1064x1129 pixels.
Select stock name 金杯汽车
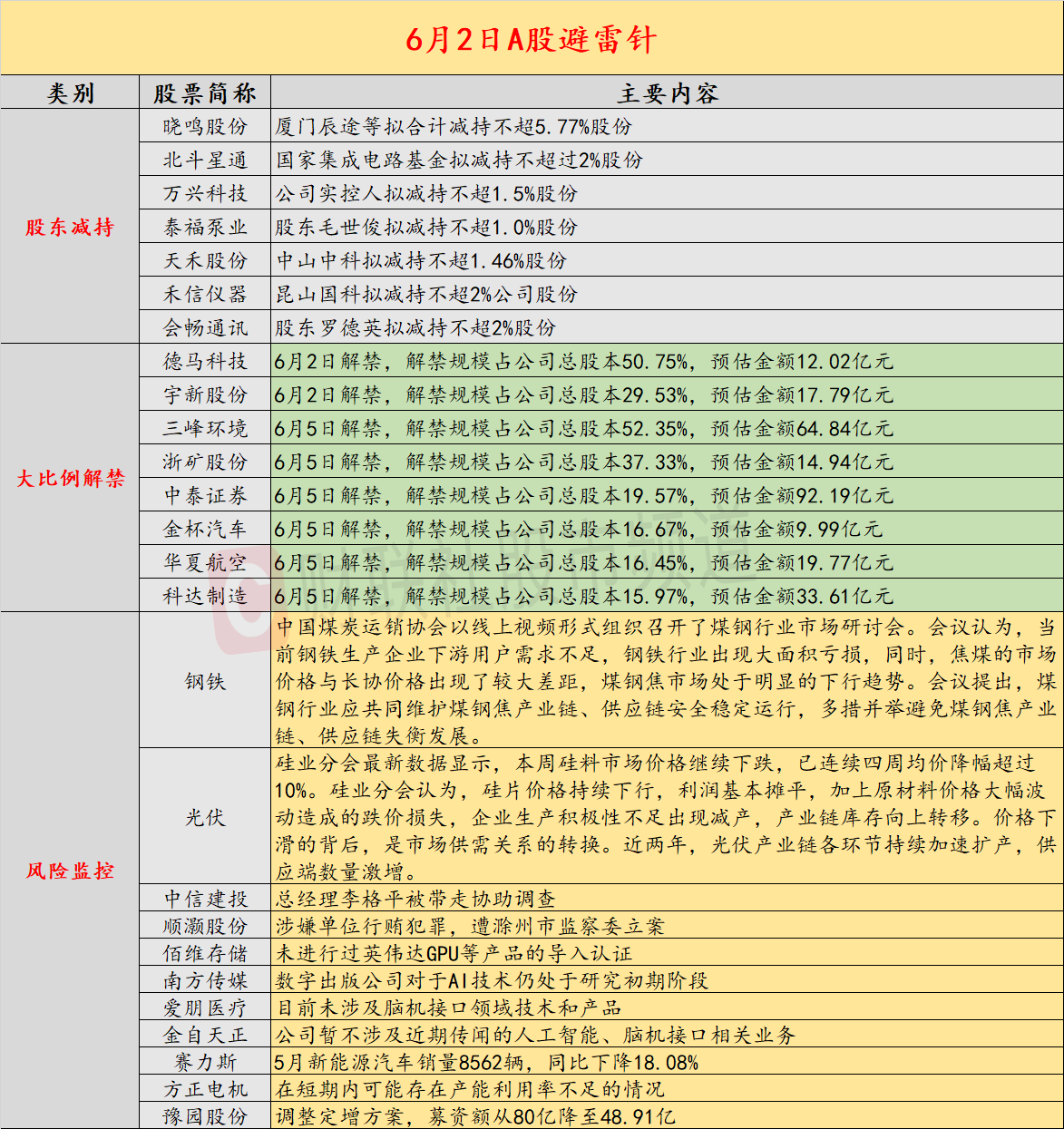205,529
